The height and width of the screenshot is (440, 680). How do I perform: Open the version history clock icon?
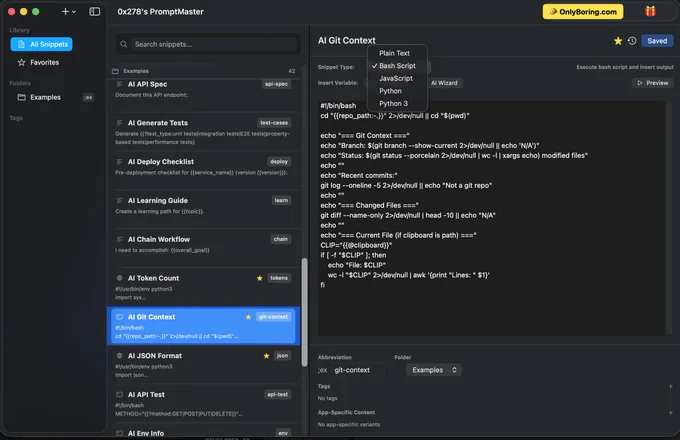[x=632, y=41]
